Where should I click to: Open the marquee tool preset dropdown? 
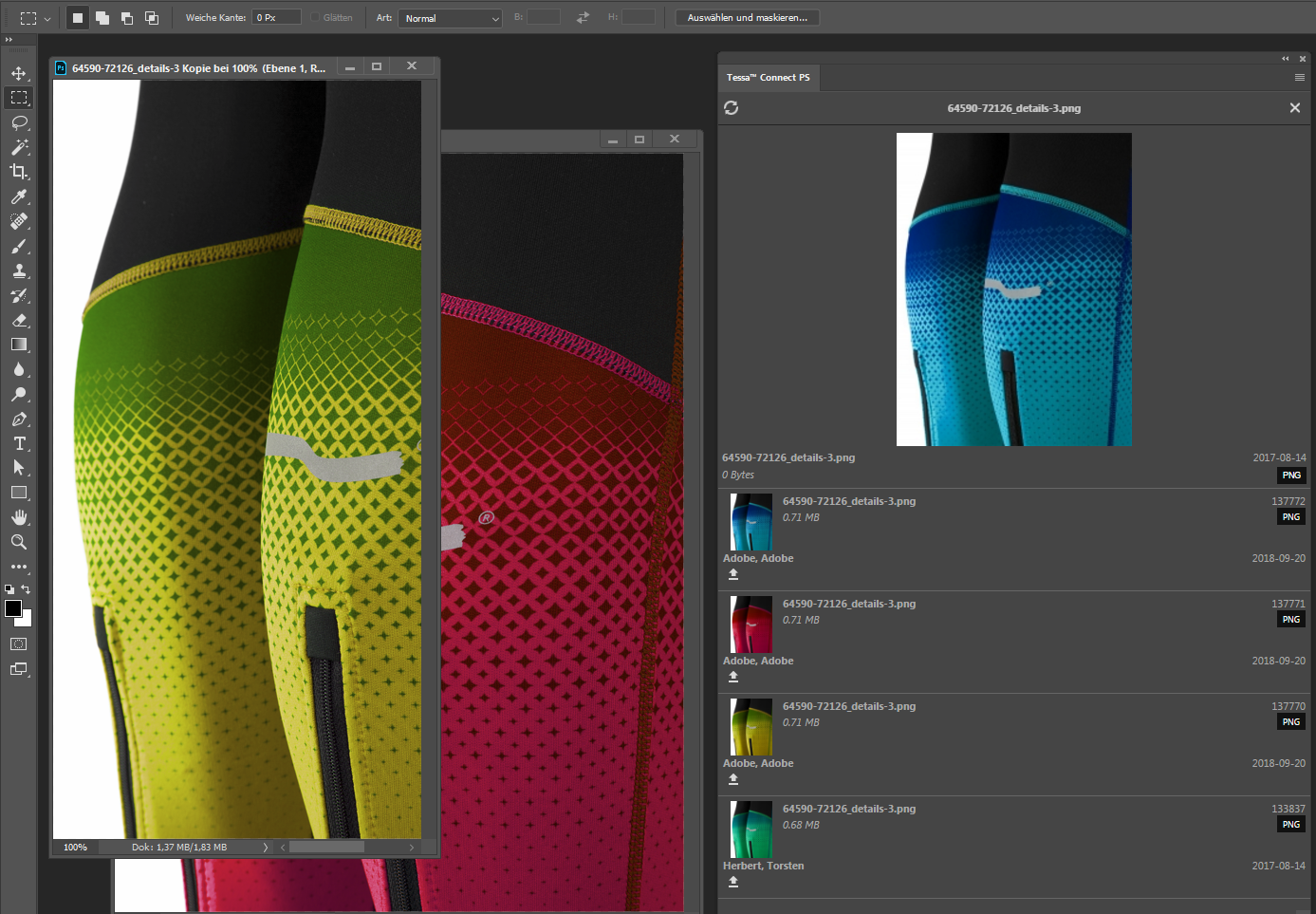pyautogui.click(x=47, y=18)
